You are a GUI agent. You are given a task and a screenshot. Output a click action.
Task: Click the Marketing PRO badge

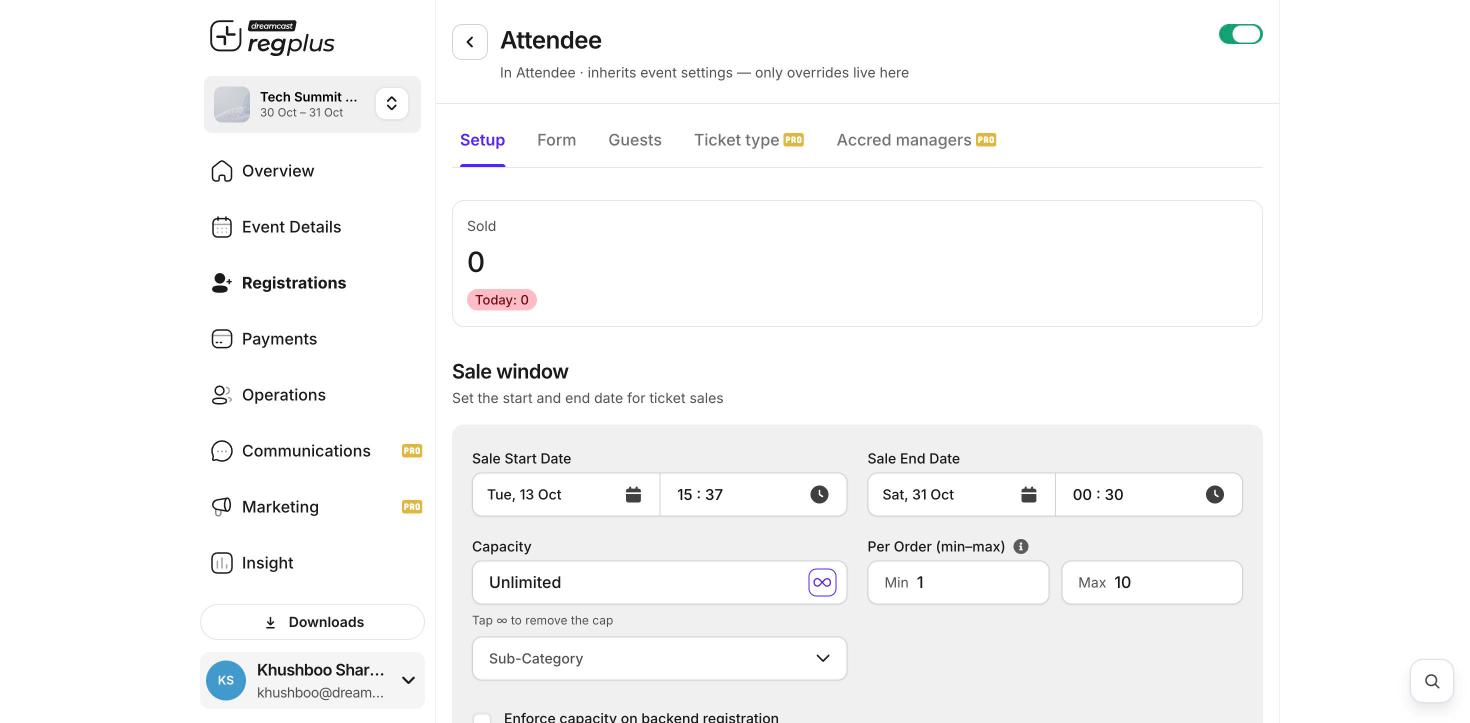coord(412,507)
